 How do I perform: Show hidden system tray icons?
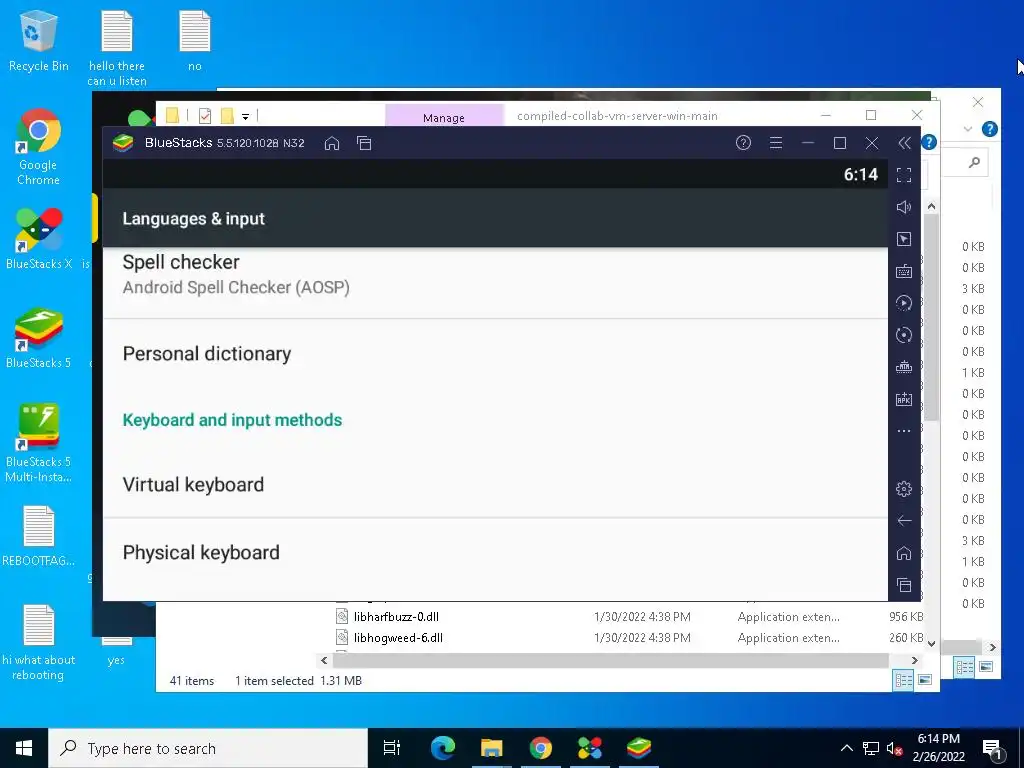point(846,748)
